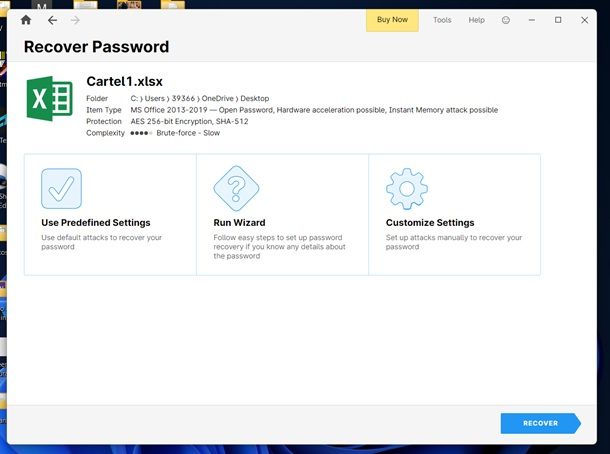Click the complexity dots indicator
Viewport: 610px width, 454px height.
(141, 133)
